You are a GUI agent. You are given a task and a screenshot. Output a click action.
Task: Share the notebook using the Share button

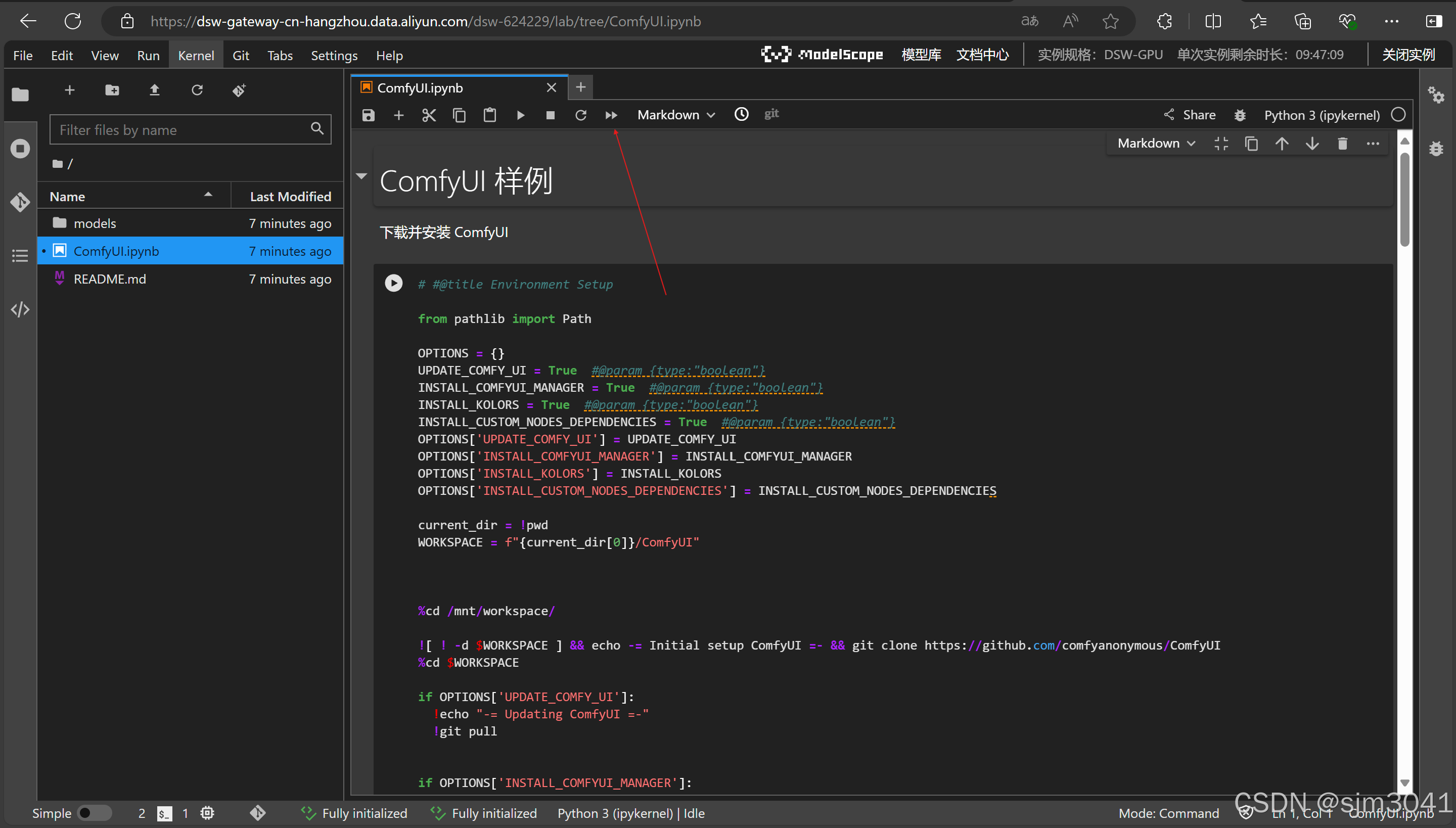(1189, 115)
